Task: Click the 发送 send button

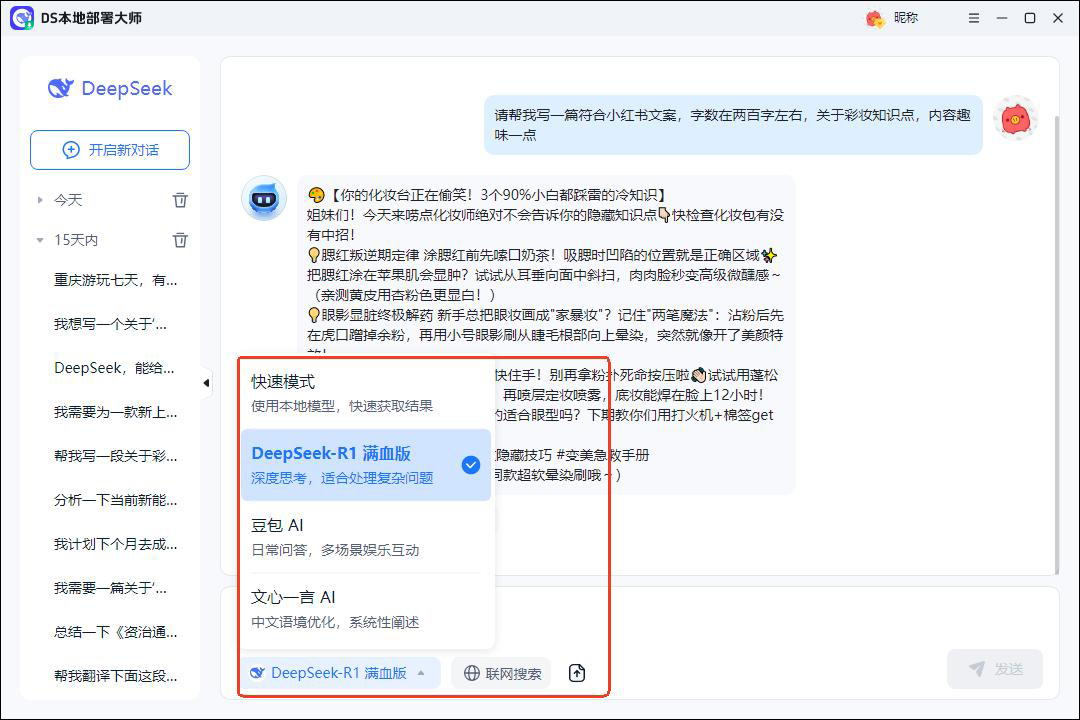Action: (995, 668)
